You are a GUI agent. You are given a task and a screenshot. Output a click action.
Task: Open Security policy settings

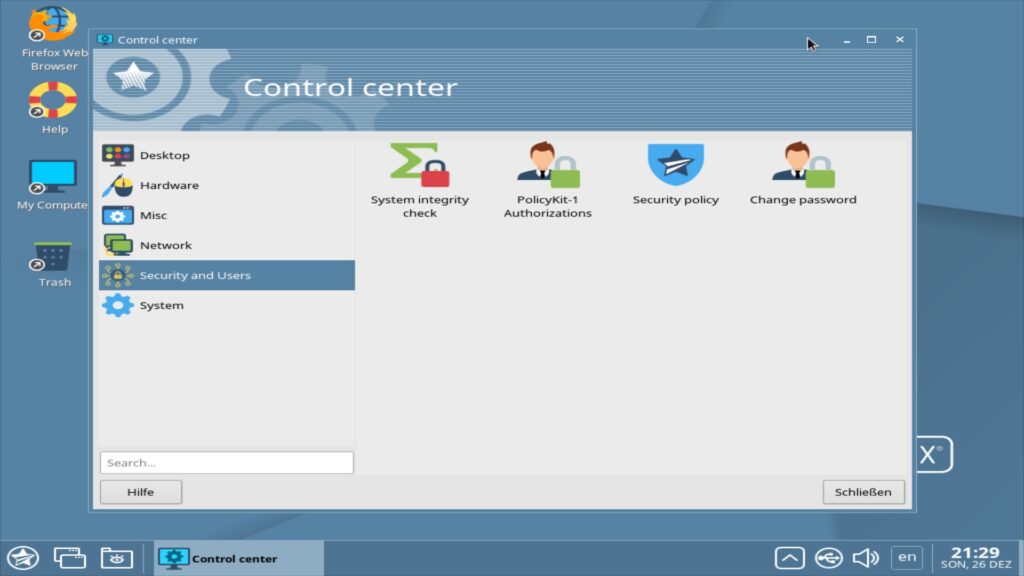pos(675,174)
